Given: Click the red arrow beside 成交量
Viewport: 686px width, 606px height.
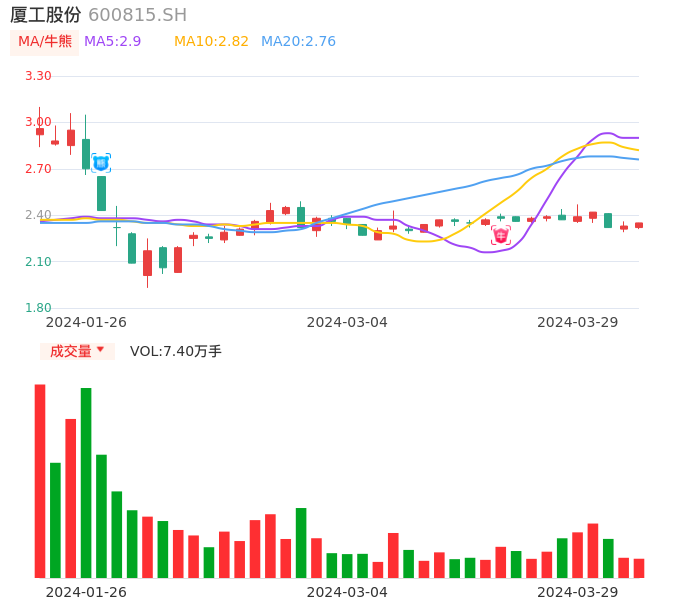Looking at the screenshot, I should 100,350.
